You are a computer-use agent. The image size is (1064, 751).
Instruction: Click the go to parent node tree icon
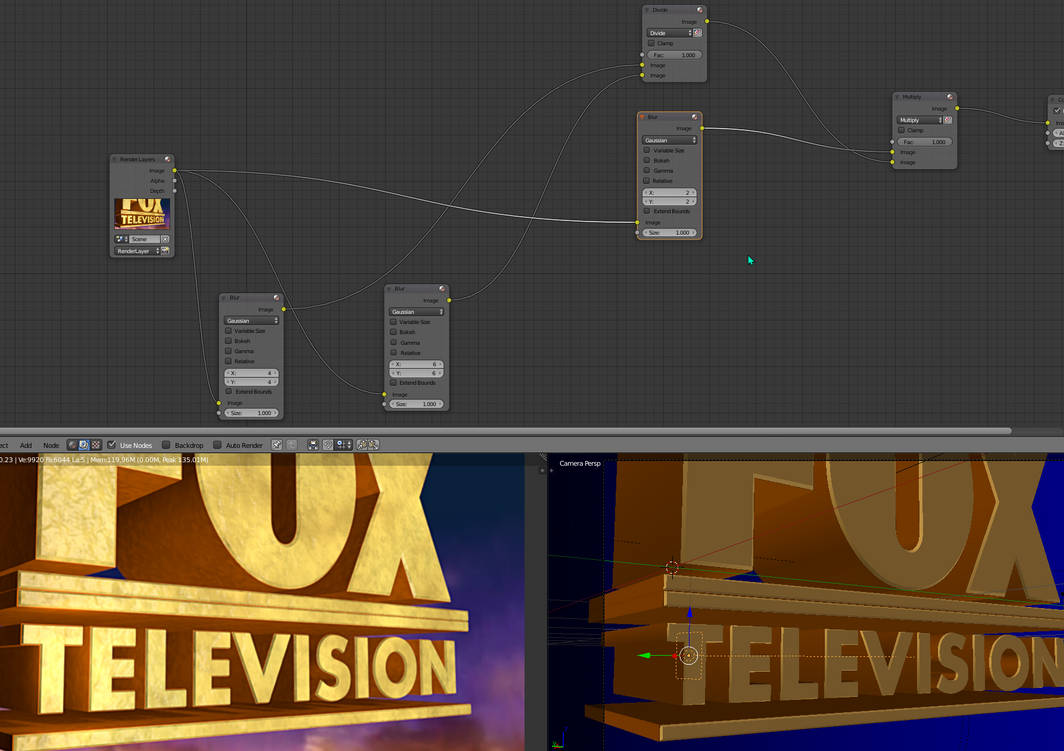(x=292, y=445)
